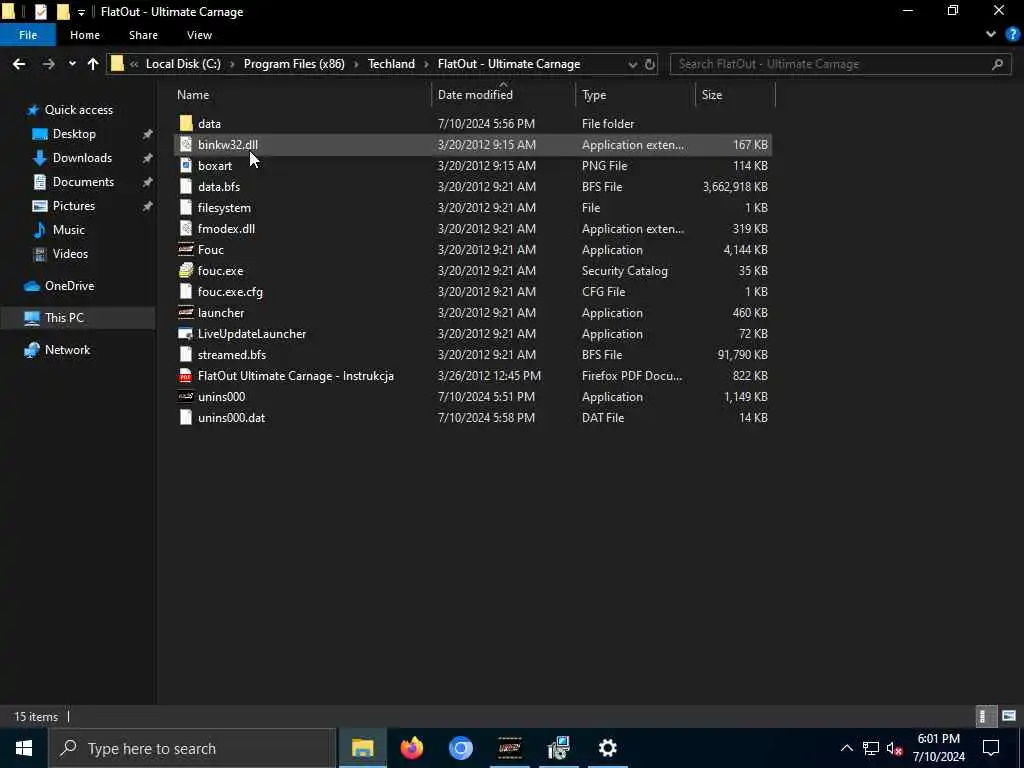This screenshot has width=1024, height=768.
Task: Select the unins000 application icon
Action: coord(186,396)
